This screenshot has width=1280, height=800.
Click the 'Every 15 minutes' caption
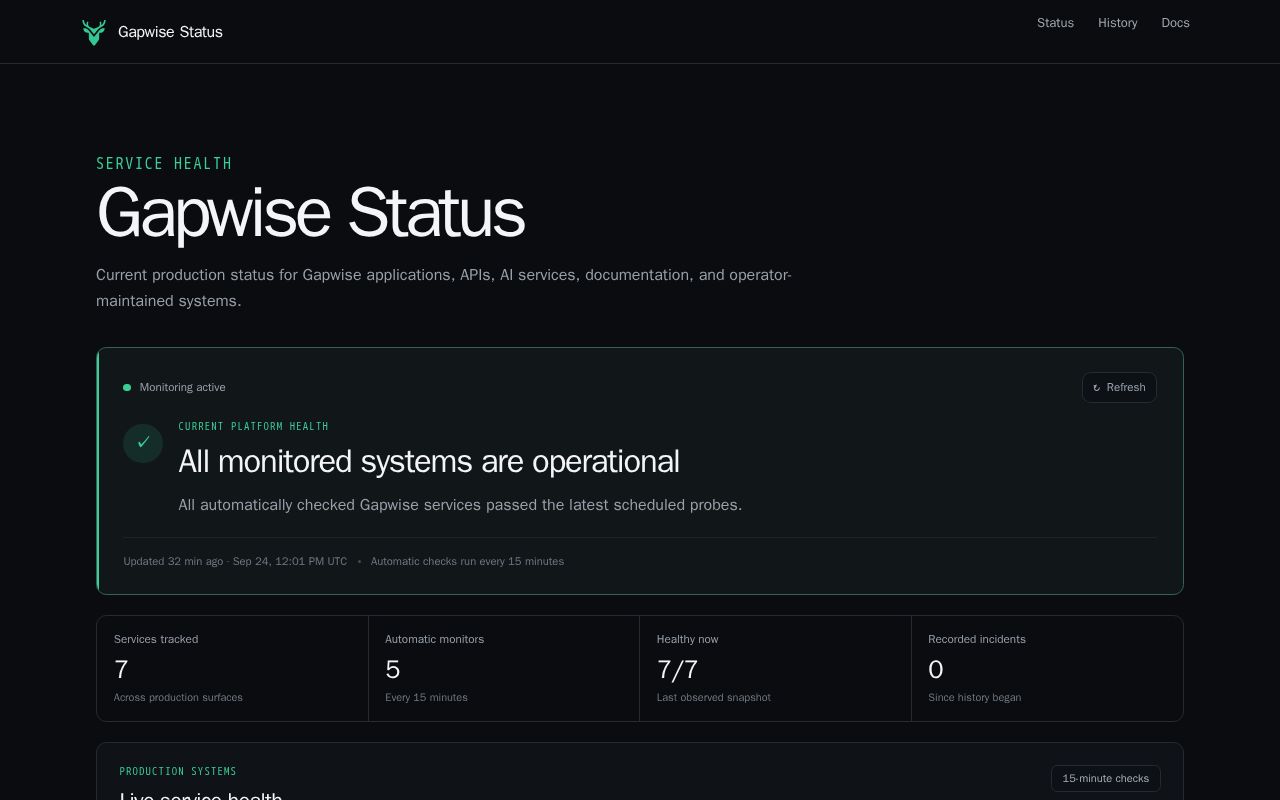pos(426,697)
